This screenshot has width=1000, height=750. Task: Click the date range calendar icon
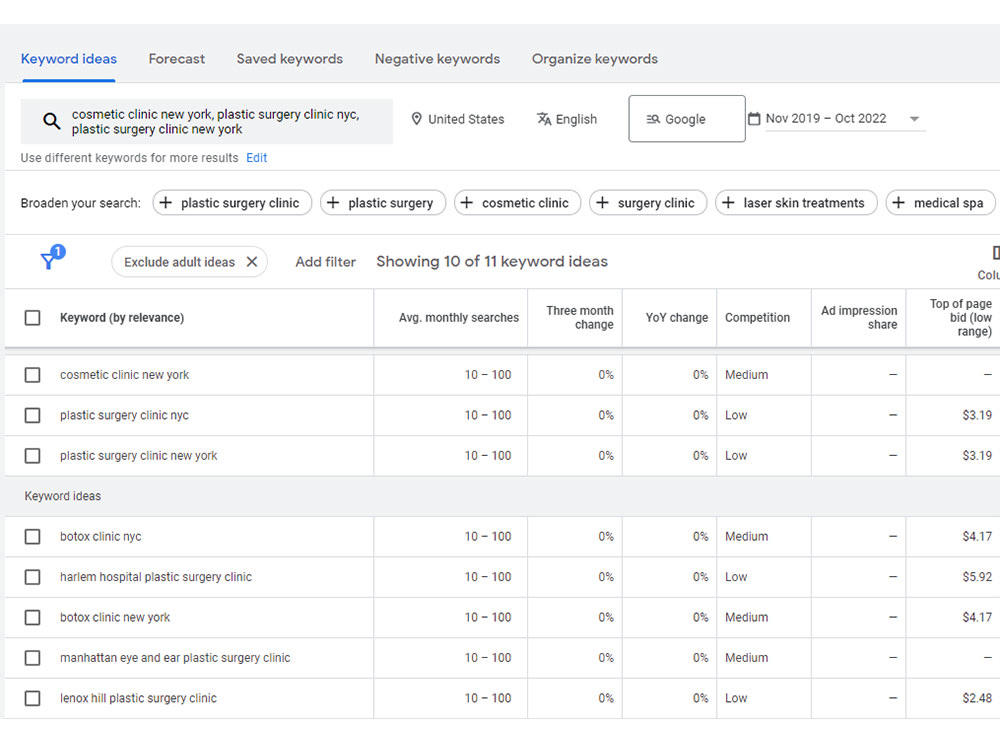tap(754, 119)
